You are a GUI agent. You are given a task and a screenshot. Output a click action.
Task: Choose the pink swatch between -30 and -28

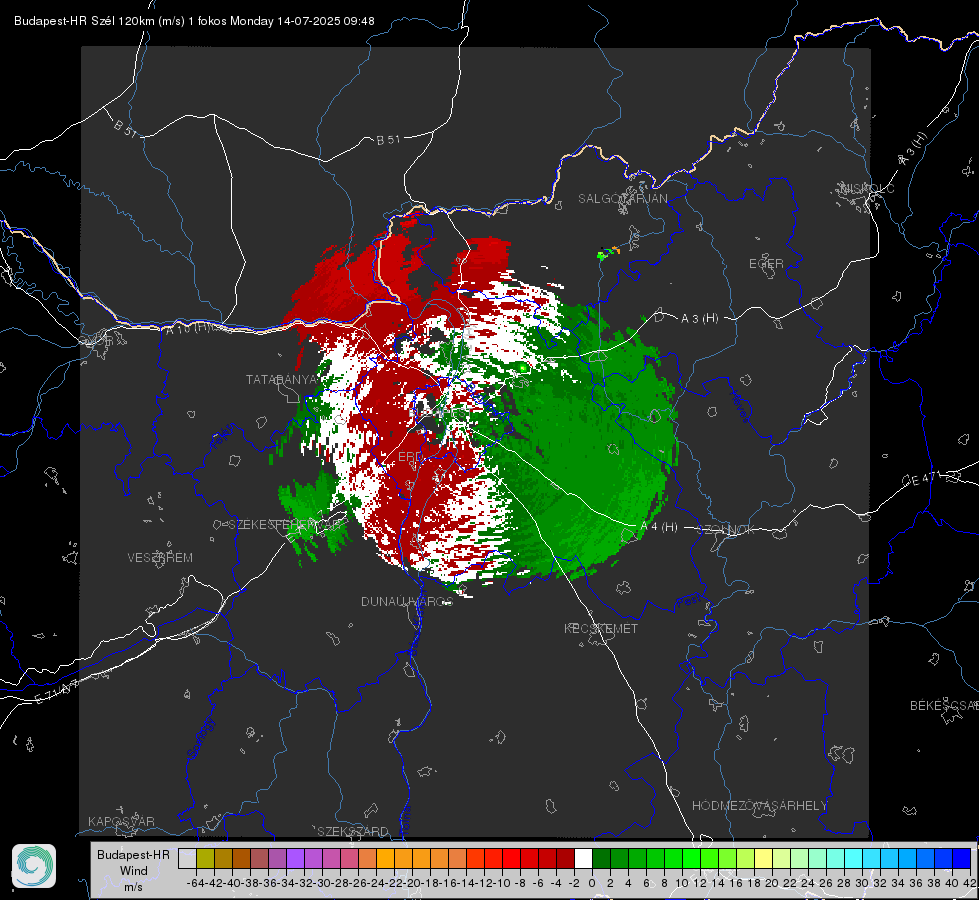pos(331,858)
